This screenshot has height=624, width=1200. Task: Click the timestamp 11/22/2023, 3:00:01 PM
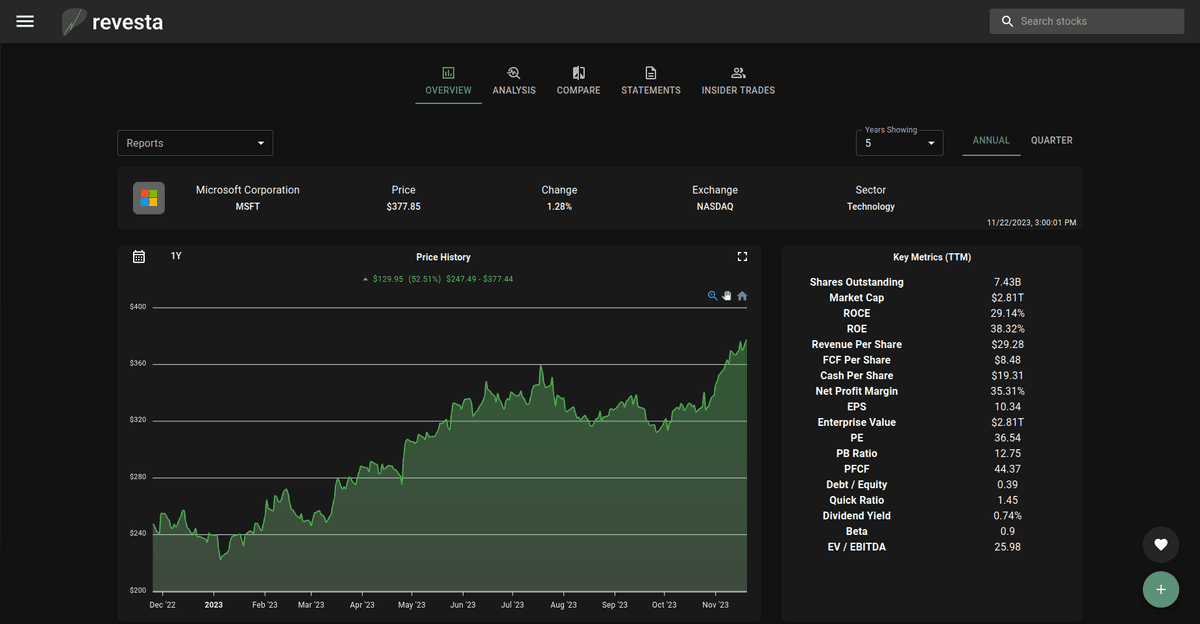click(x=1031, y=222)
